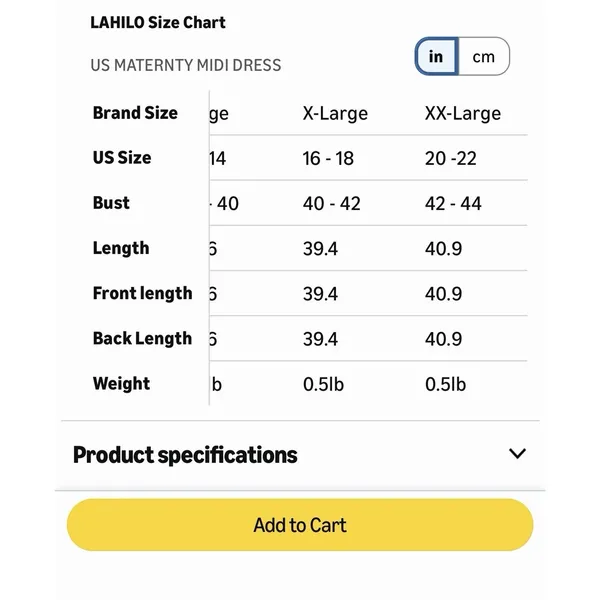
Task: Click the LAHILO Size Chart title
Action: point(158,23)
